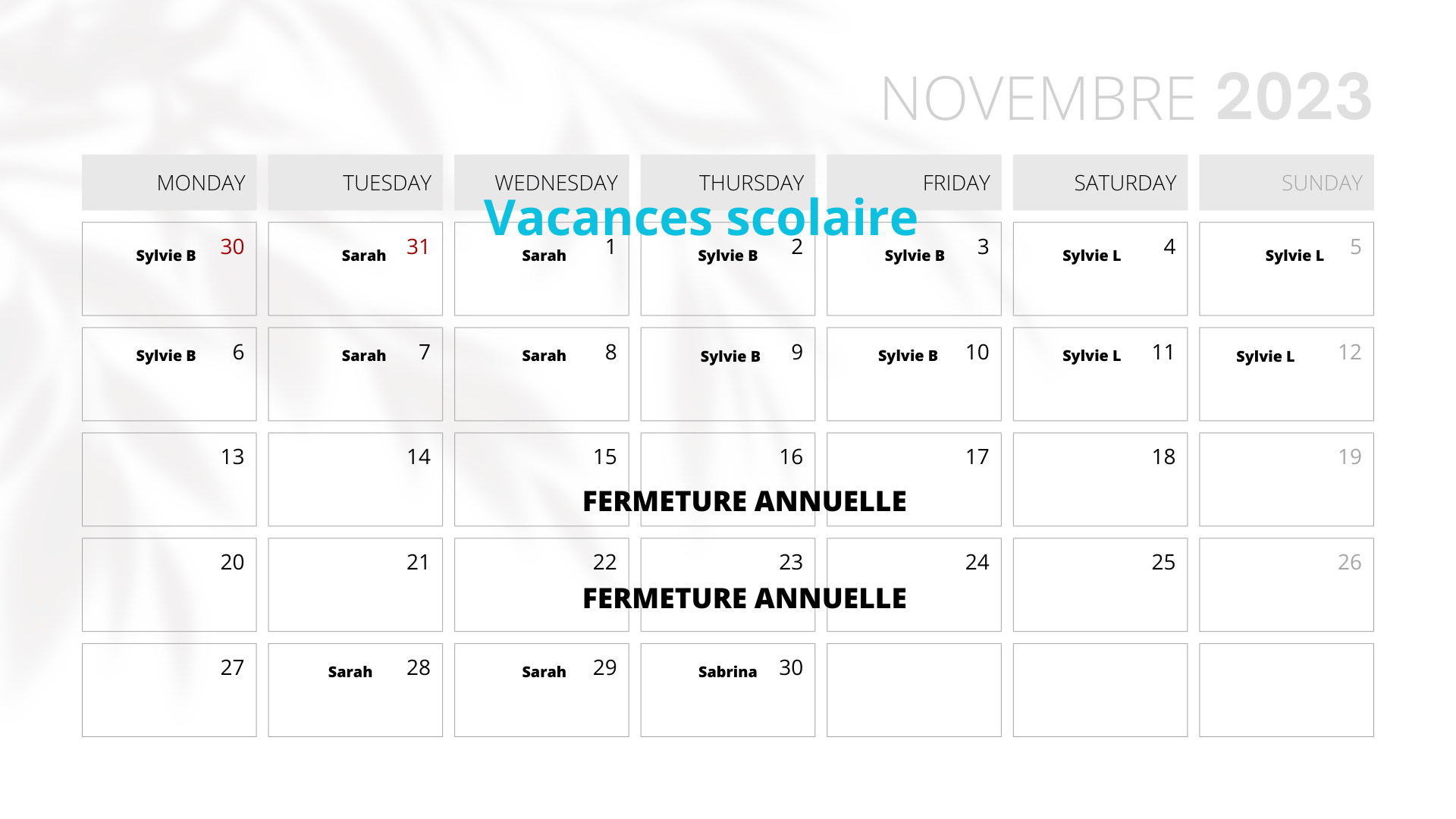Select Friday 10 Sylvie B cell
The image size is (1456, 819).
point(914,374)
